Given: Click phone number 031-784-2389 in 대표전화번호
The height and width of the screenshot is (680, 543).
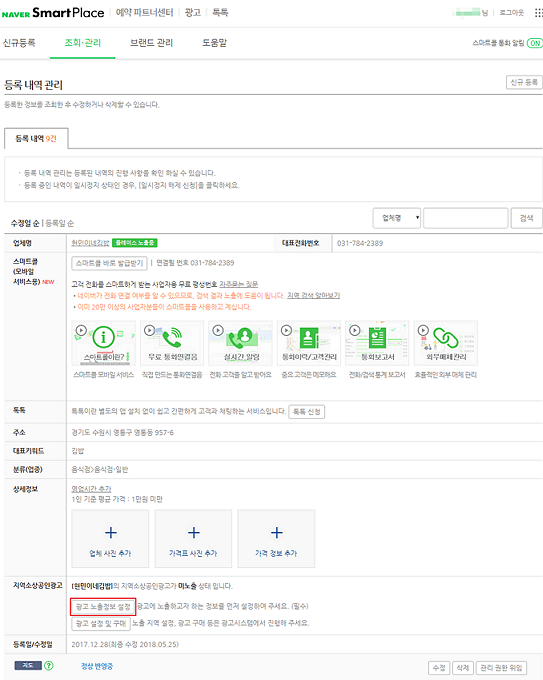Looking at the screenshot, I should tap(360, 243).
